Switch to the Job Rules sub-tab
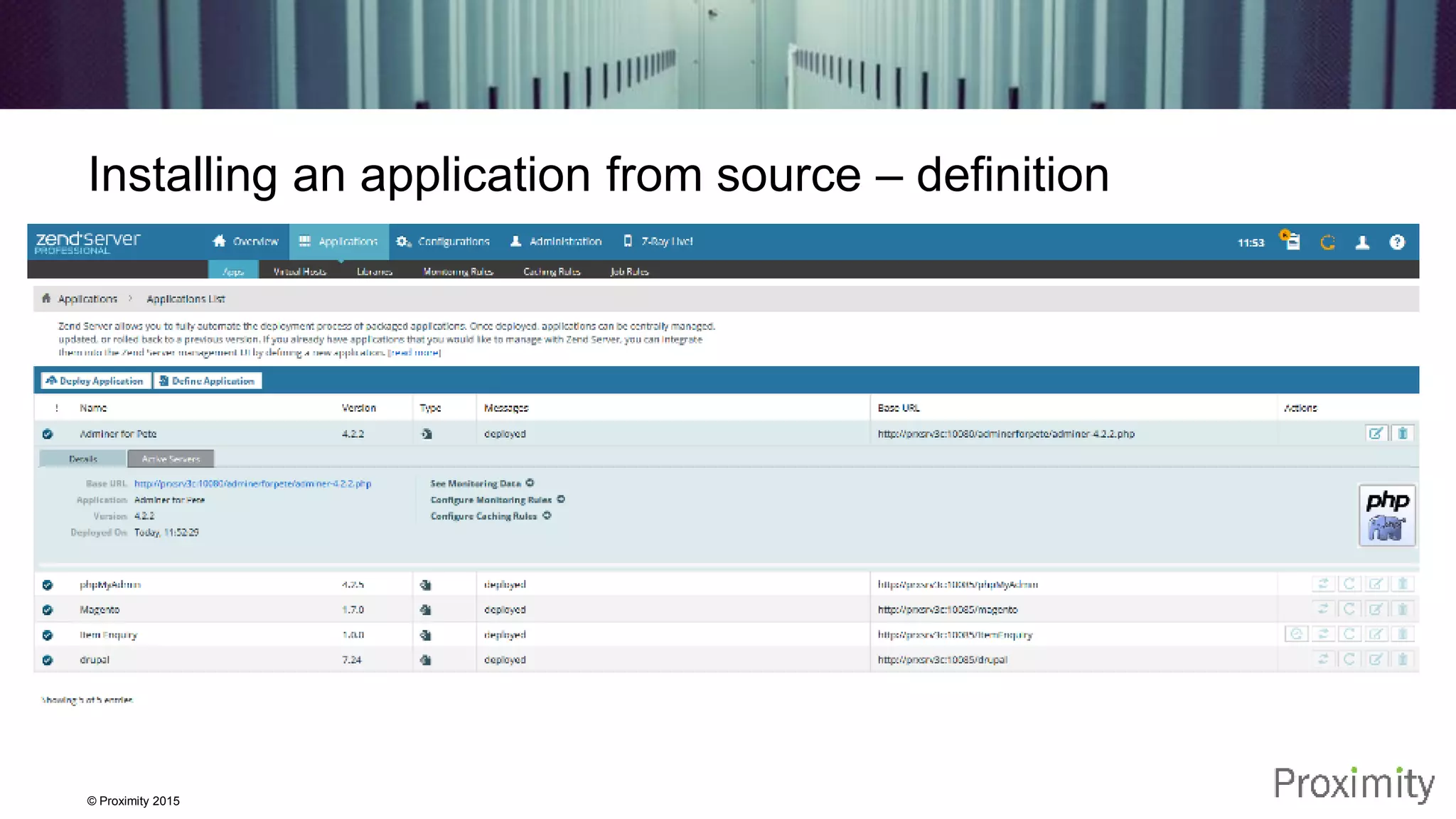This screenshot has width=1456, height=819. click(x=629, y=272)
